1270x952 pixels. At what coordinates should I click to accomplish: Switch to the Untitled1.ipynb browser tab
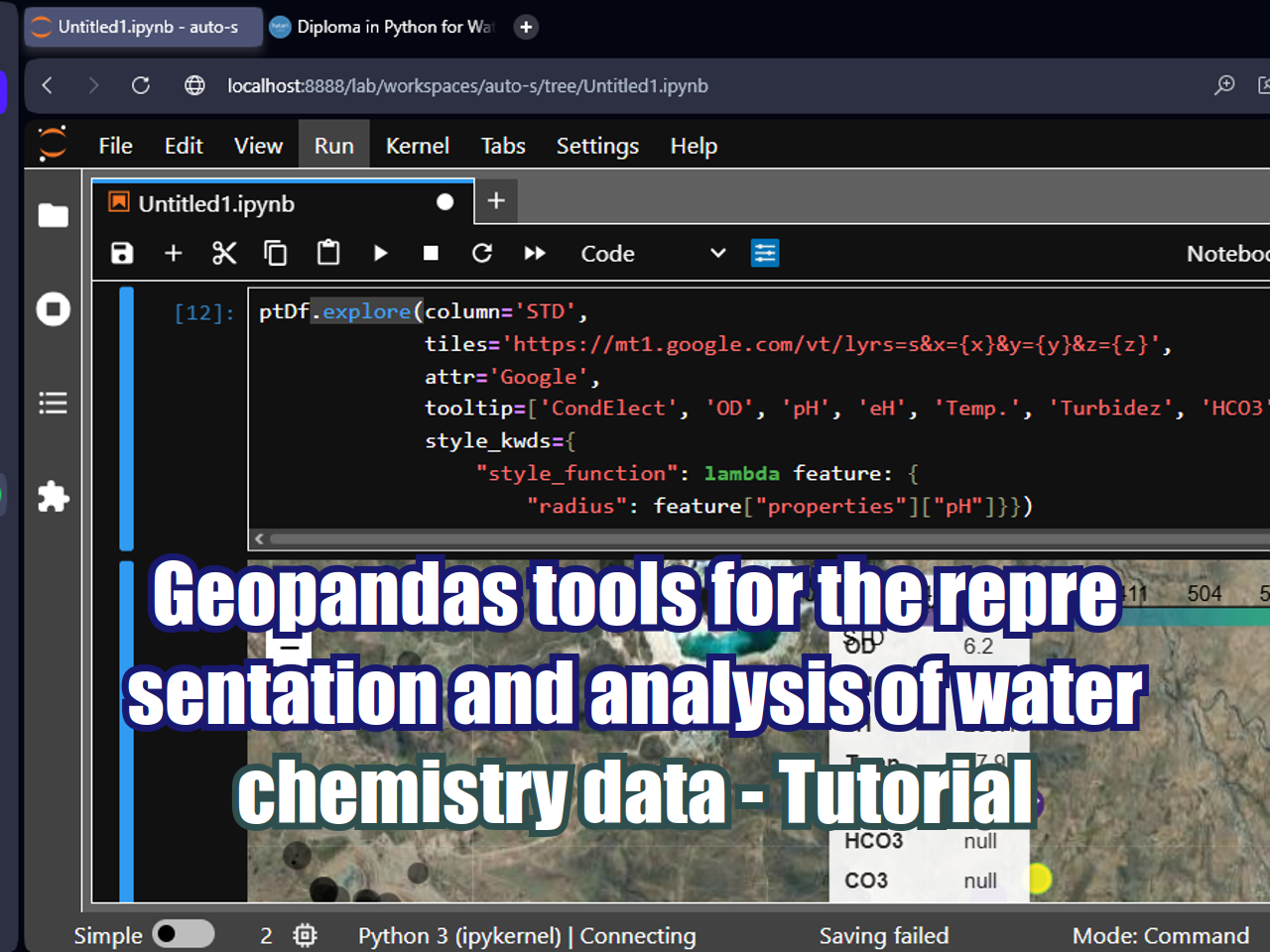pyautogui.click(x=144, y=27)
